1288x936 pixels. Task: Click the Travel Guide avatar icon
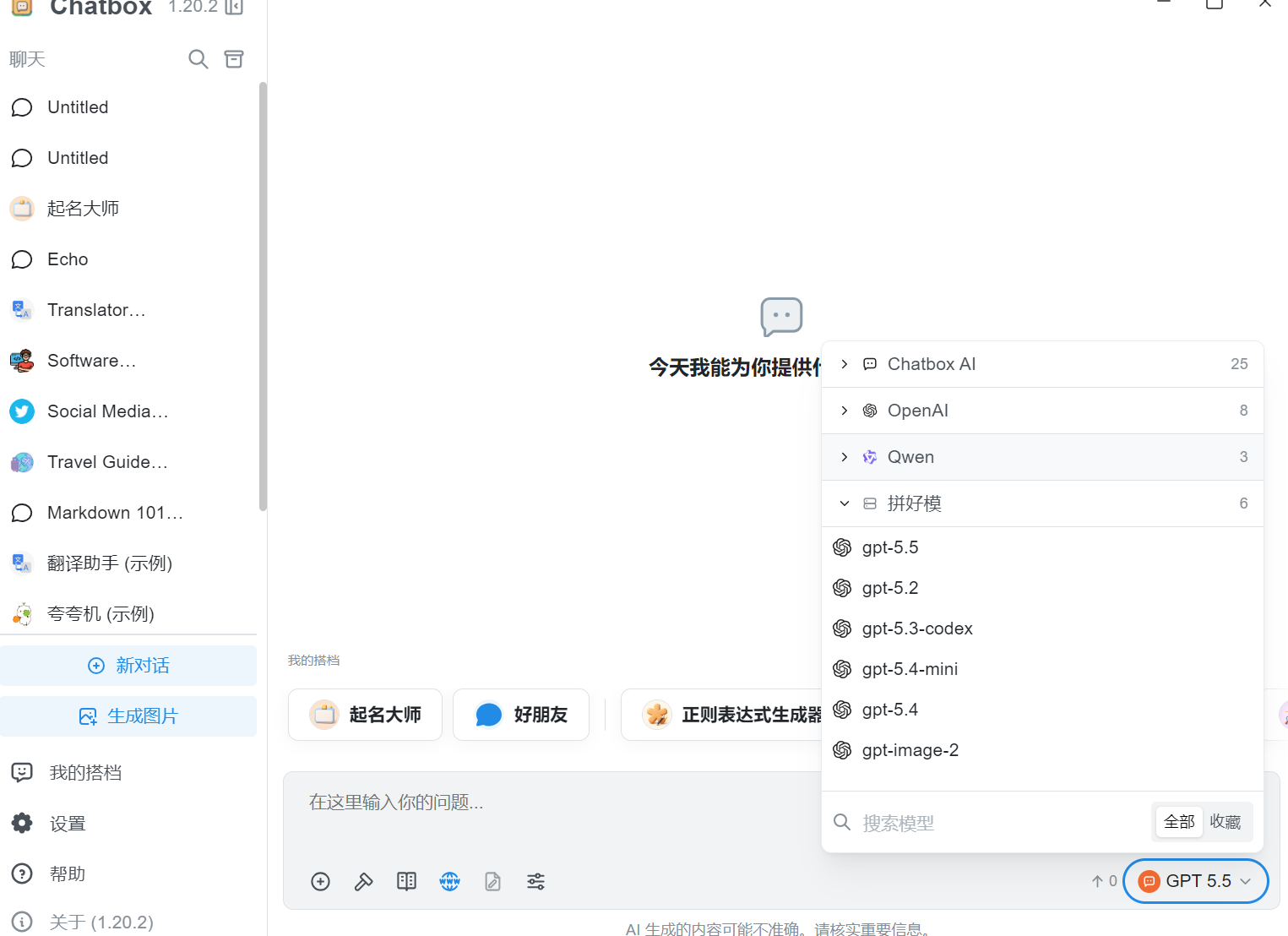(22, 462)
